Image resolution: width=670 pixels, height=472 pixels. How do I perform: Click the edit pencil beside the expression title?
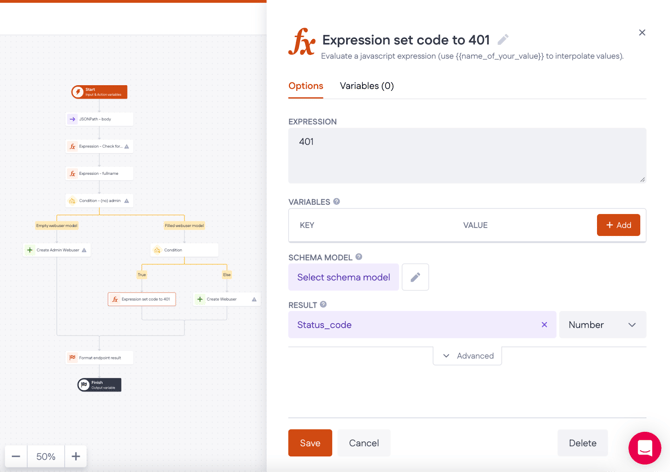pyautogui.click(x=503, y=40)
